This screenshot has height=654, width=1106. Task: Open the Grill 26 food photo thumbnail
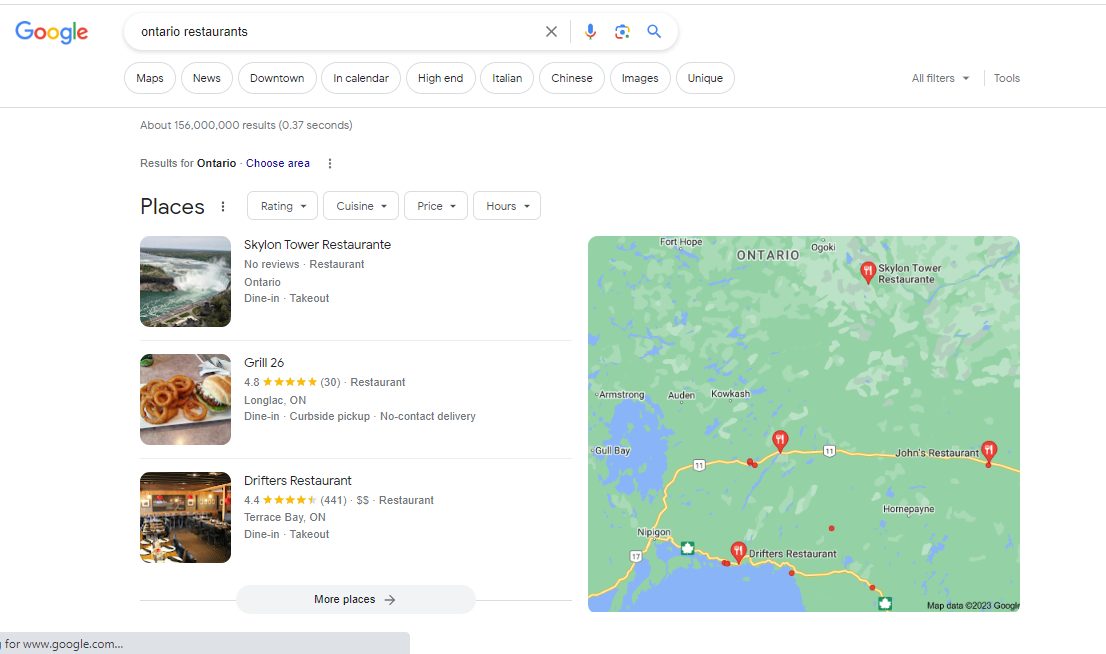tap(186, 399)
